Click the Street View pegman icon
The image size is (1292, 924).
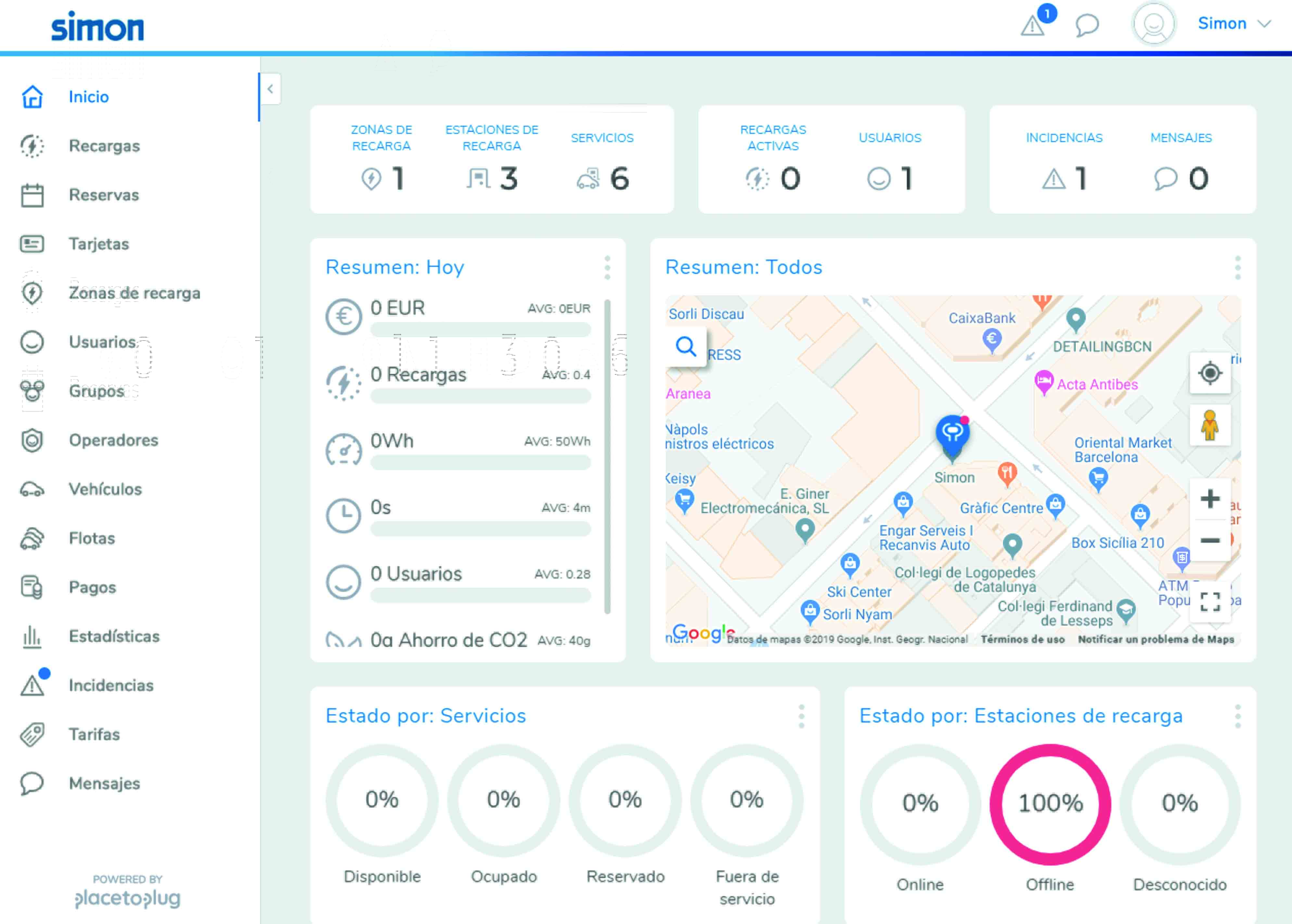point(1210,425)
